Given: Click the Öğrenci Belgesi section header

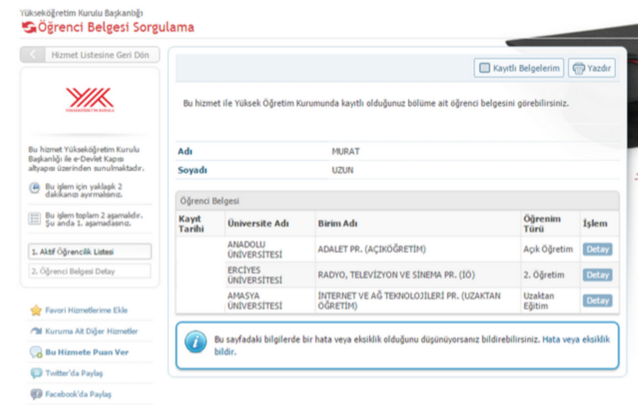Looking at the screenshot, I should pyautogui.click(x=397, y=201).
